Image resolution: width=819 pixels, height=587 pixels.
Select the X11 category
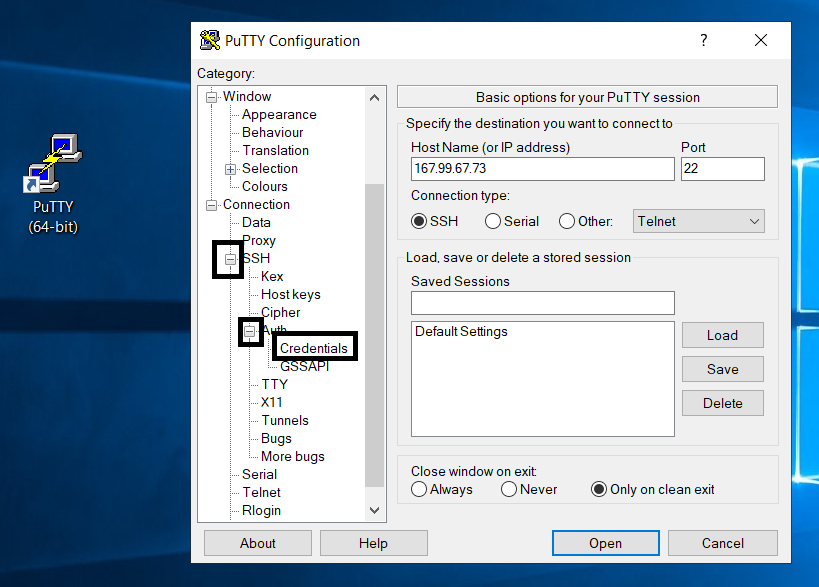(x=272, y=403)
